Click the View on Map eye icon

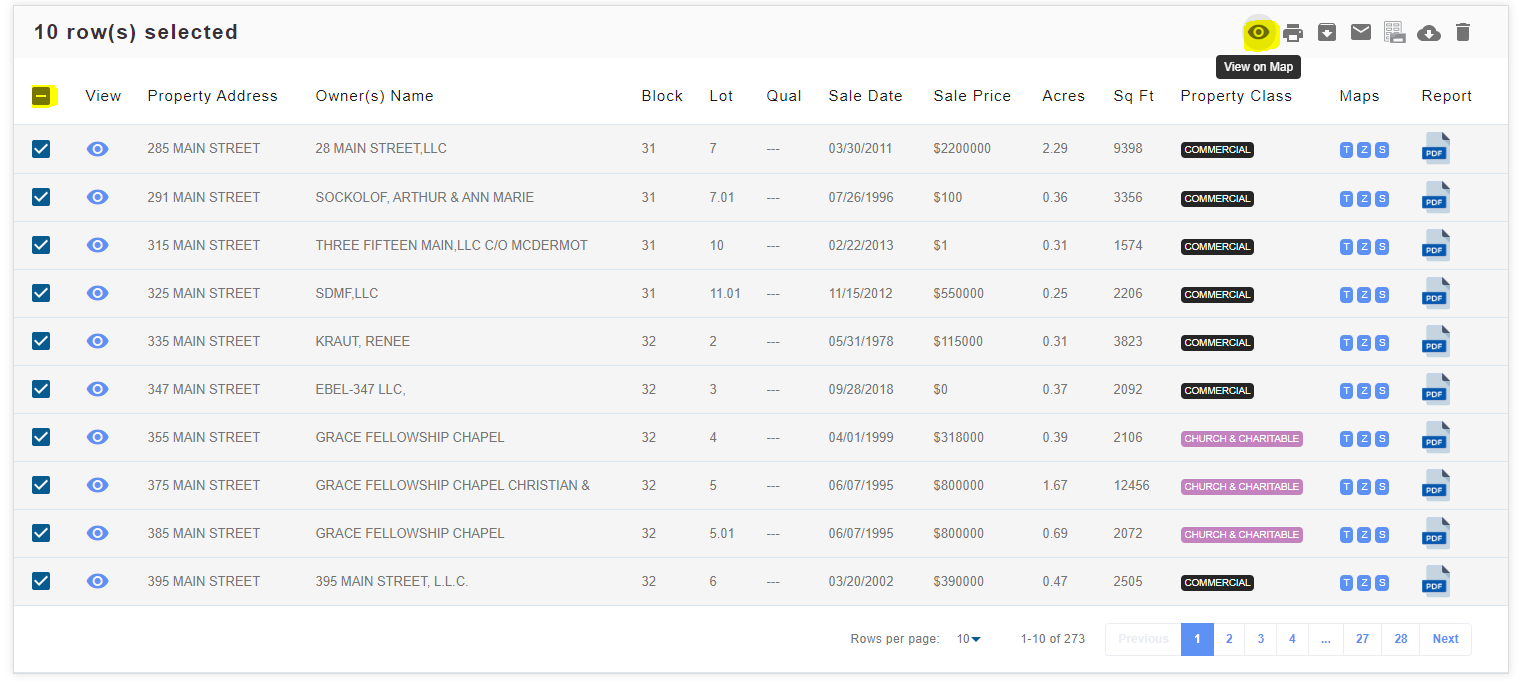click(1258, 33)
